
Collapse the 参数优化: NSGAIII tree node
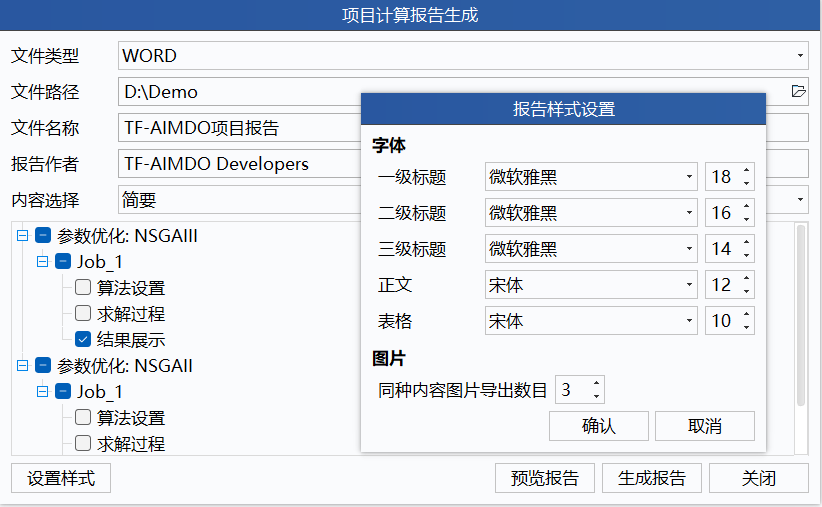click(x=23, y=237)
